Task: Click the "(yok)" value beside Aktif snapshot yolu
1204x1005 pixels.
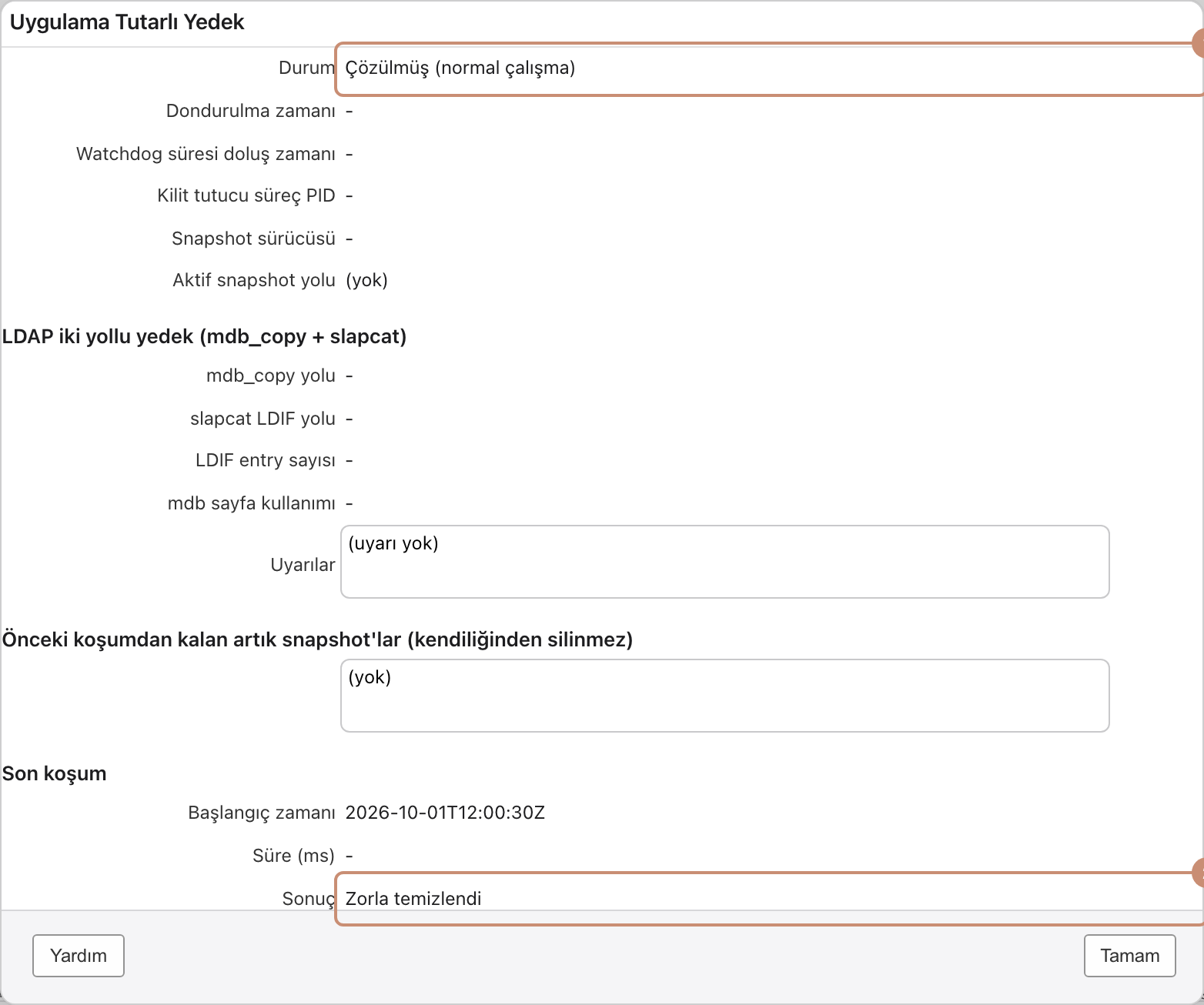Action: tap(366, 280)
